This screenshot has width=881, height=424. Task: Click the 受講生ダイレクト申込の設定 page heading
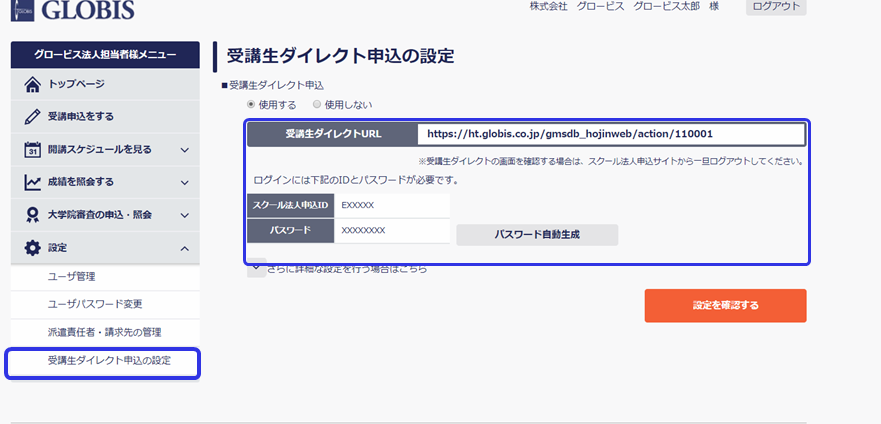point(340,56)
